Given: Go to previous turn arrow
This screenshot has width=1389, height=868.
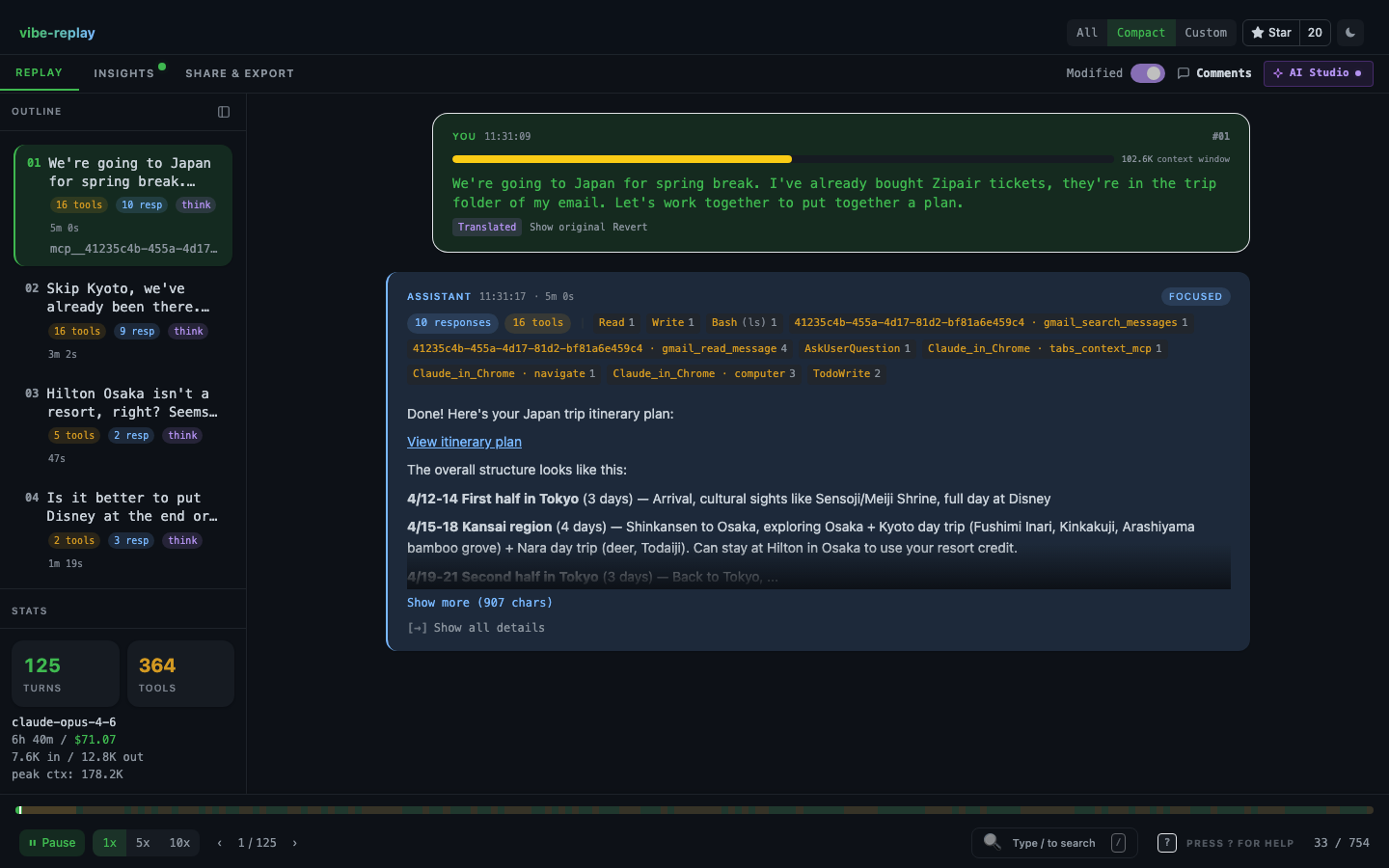Looking at the screenshot, I should (x=220, y=843).
